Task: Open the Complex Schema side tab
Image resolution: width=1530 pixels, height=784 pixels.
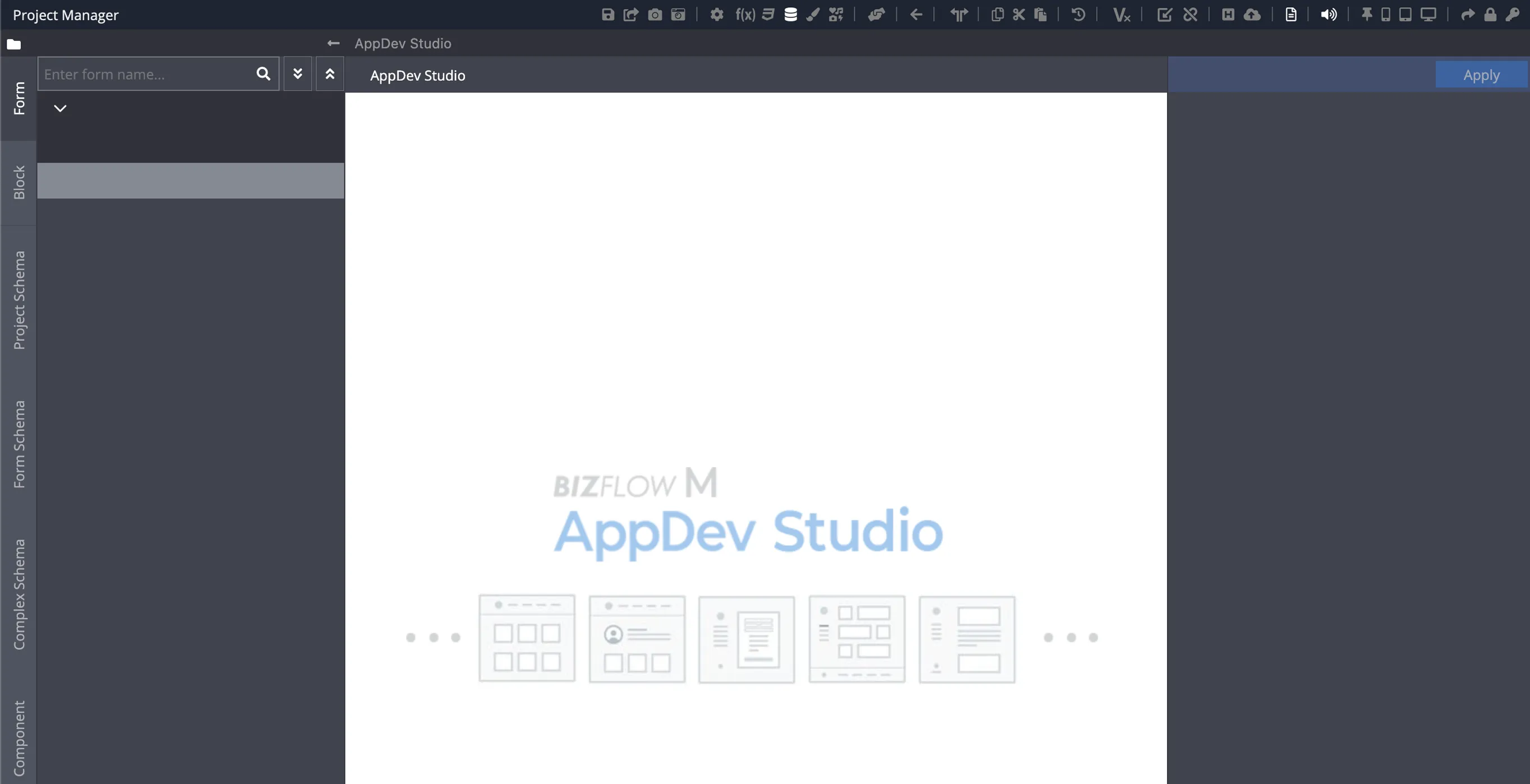Action: (x=19, y=594)
